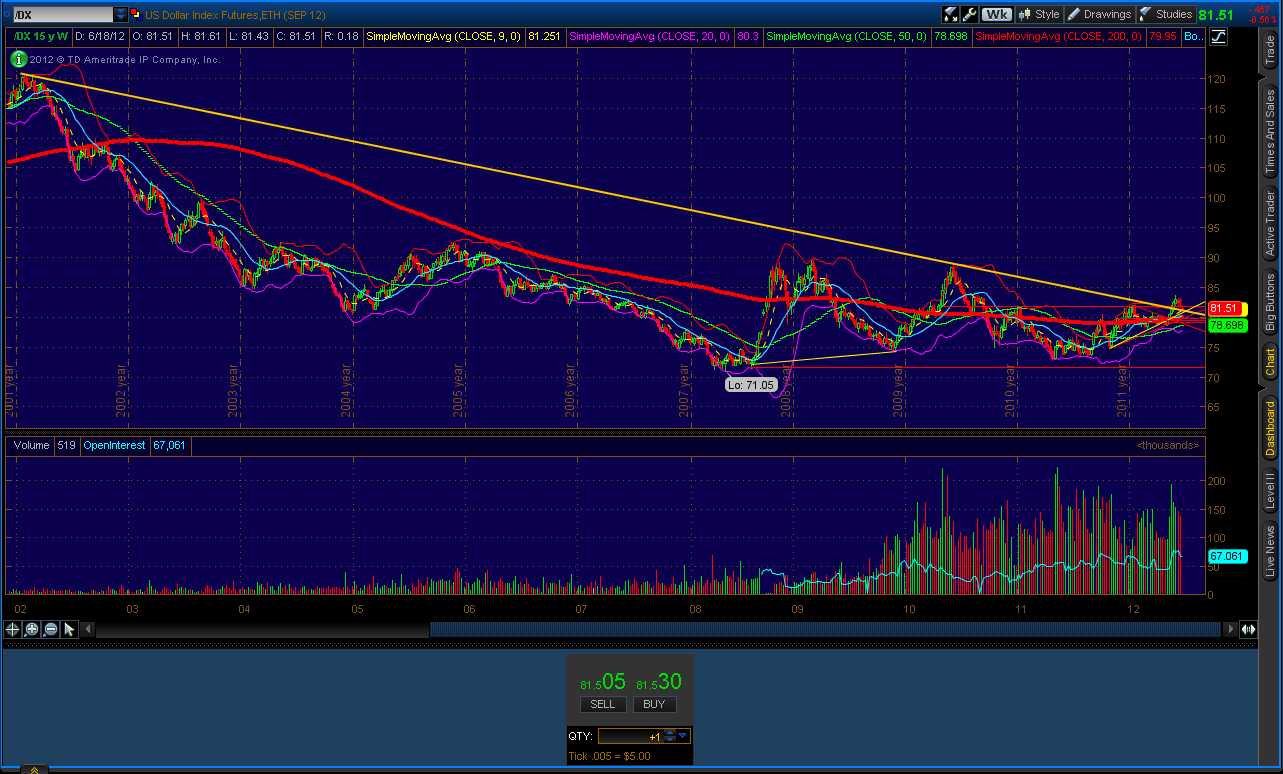Viewport: 1283px width, 774px height.
Task: Click the SELL button
Action: (602, 704)
